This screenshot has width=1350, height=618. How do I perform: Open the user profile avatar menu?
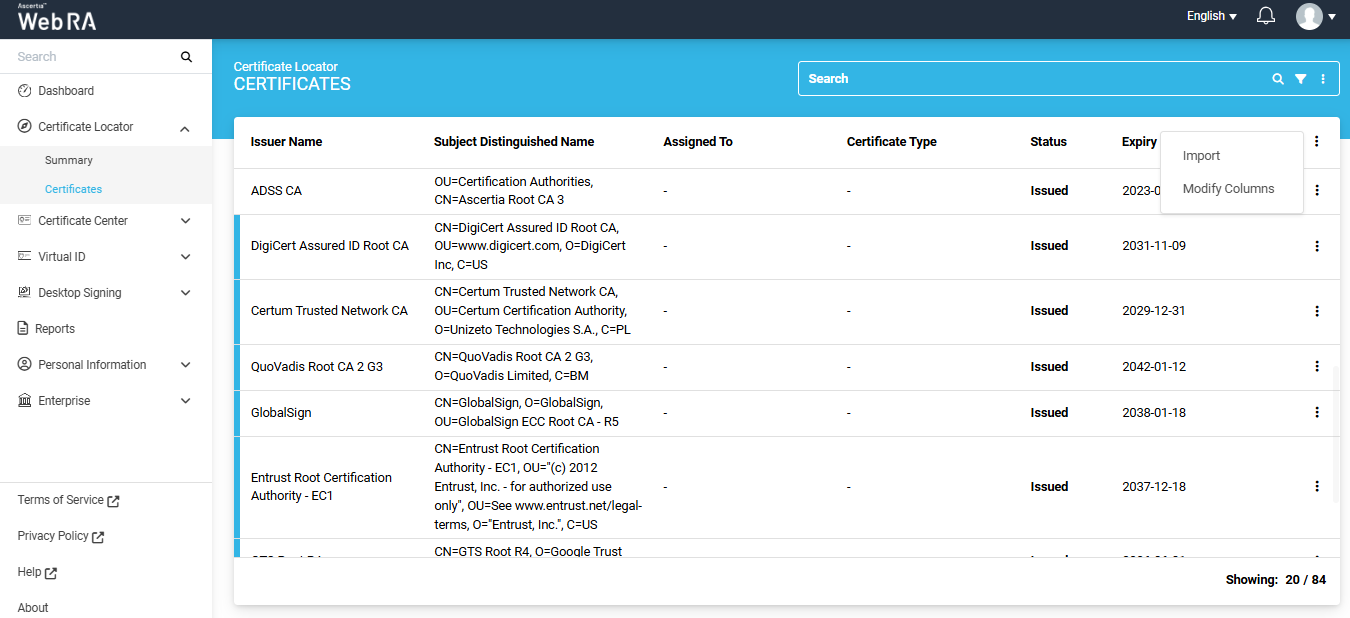1309,16
